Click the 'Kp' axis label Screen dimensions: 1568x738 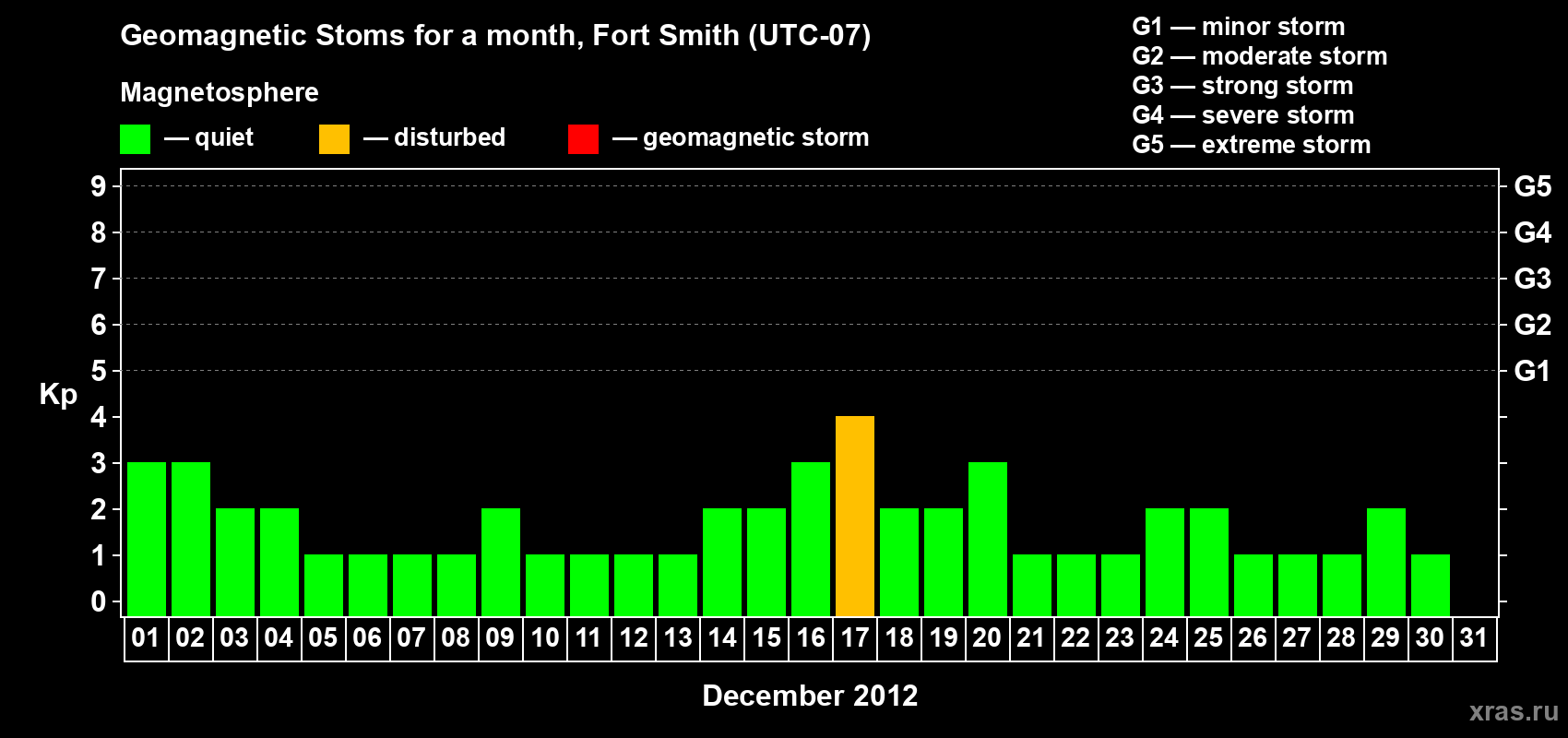(58, 395)
